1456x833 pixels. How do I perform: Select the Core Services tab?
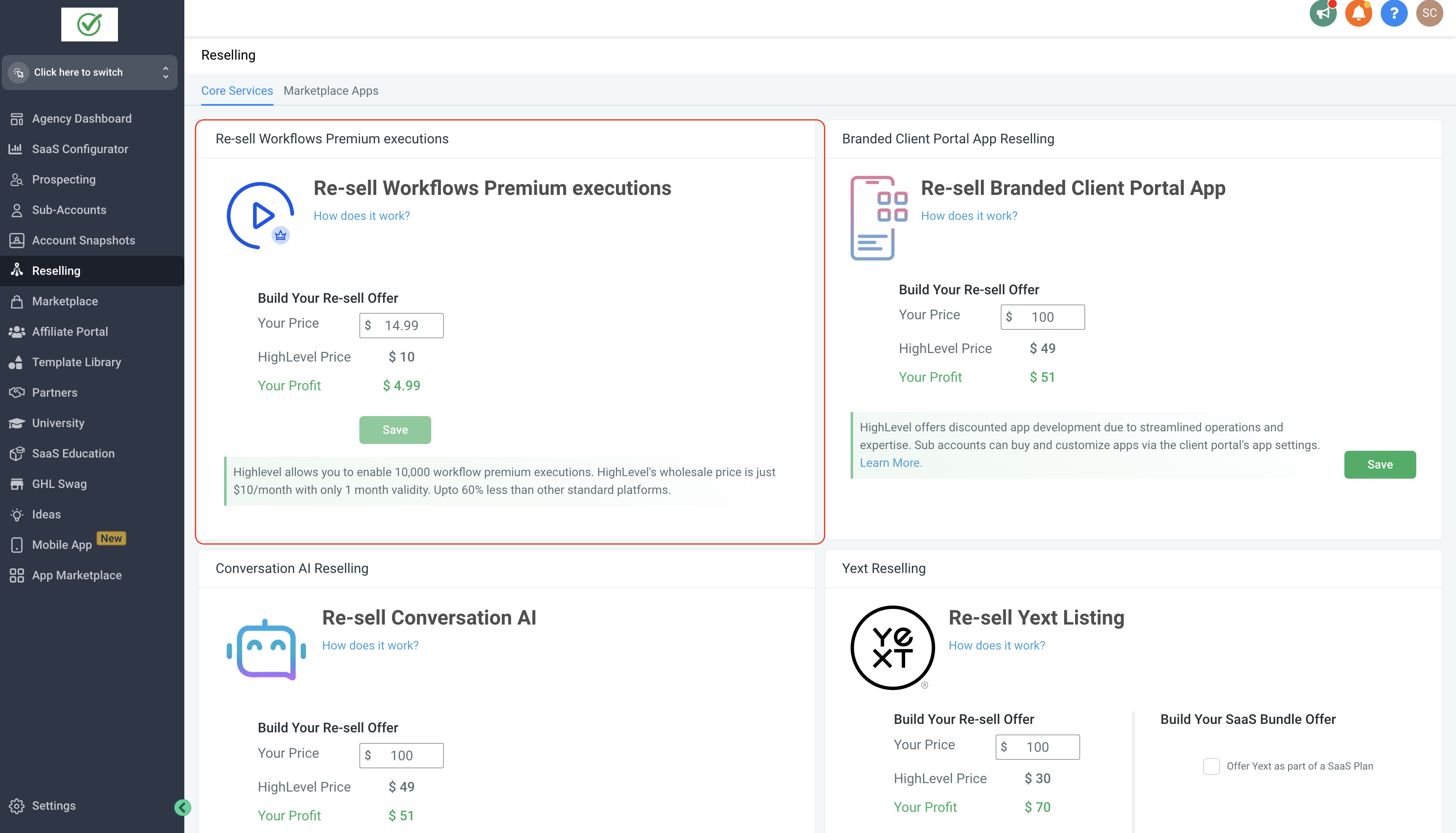(237, 90)
